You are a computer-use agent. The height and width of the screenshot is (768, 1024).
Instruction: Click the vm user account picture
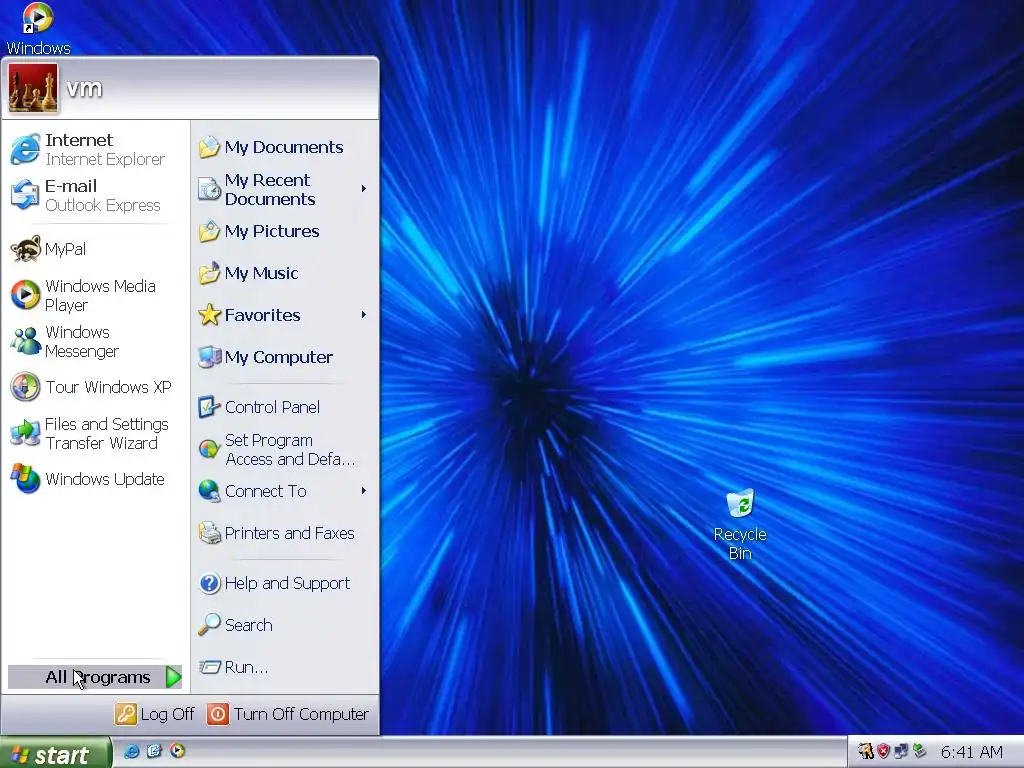(x=33, y=88)
